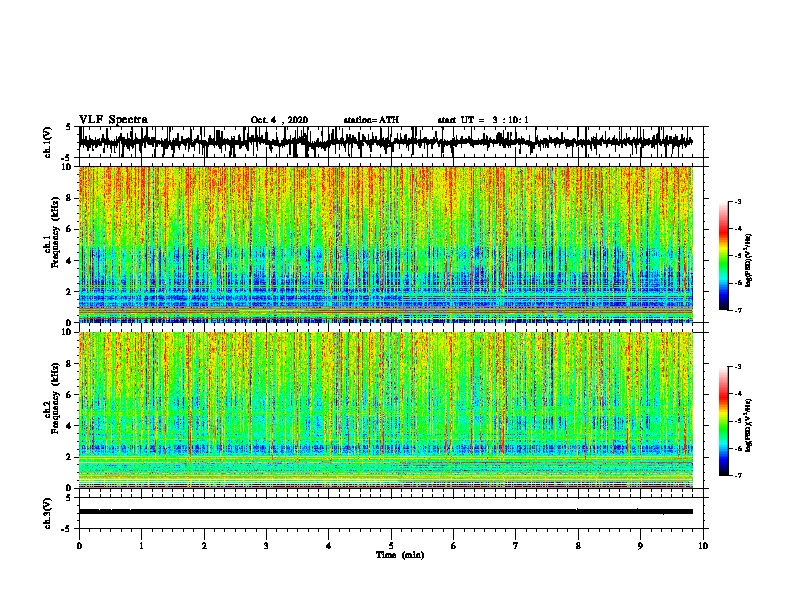Click time-axis tick label "5"
792x612 pixels.
pos(391,546)
